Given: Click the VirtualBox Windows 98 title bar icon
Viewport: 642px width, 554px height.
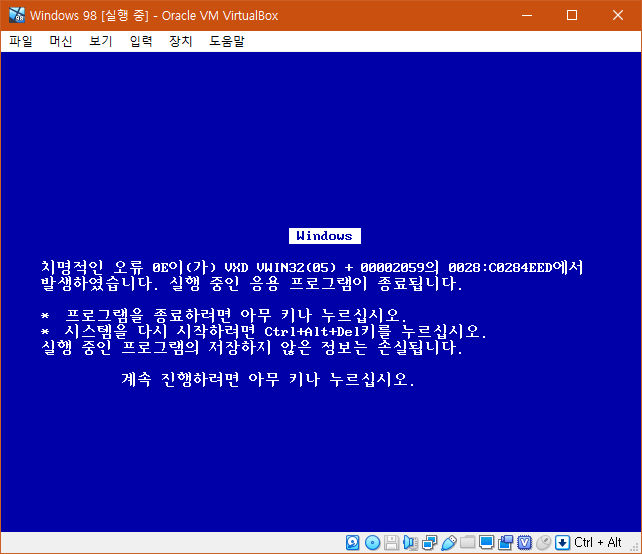Looking at the screenshot, I should (17, 15).
